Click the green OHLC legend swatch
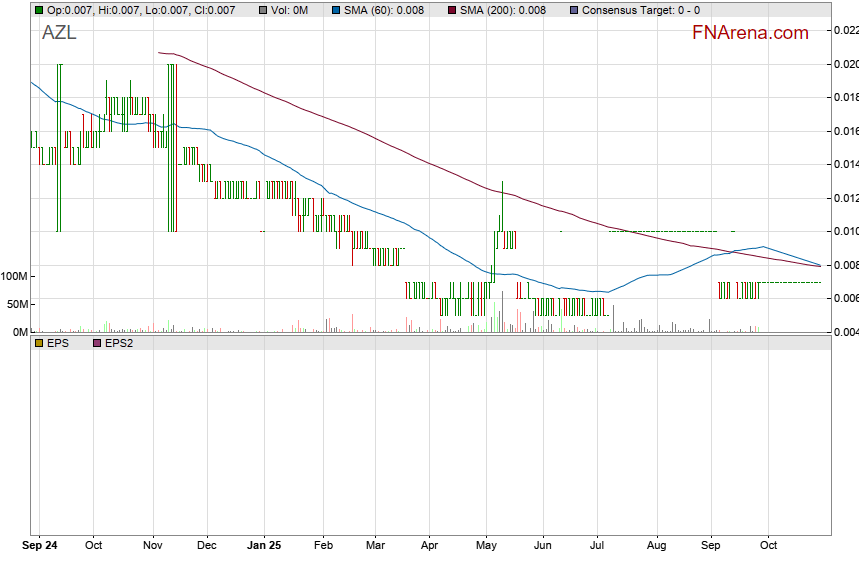The width and height of the screenshot is (859, 566). pos(38,10)
